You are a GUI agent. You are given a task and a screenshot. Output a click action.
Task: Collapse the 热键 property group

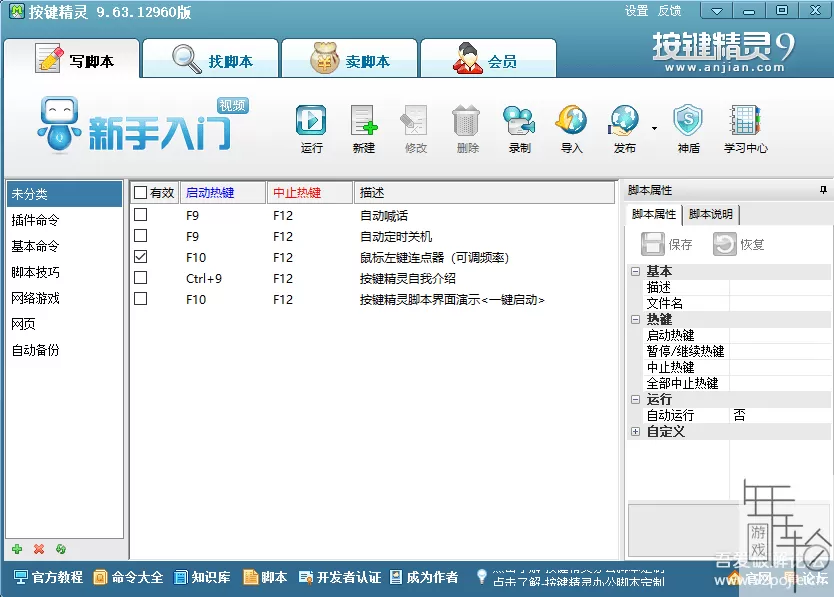pos(635,319)
